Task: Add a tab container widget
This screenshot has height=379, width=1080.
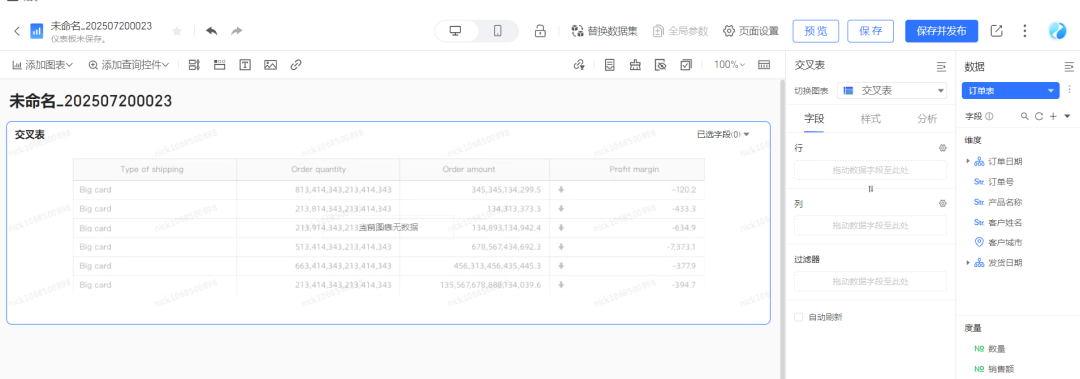Action: point(220,65)
